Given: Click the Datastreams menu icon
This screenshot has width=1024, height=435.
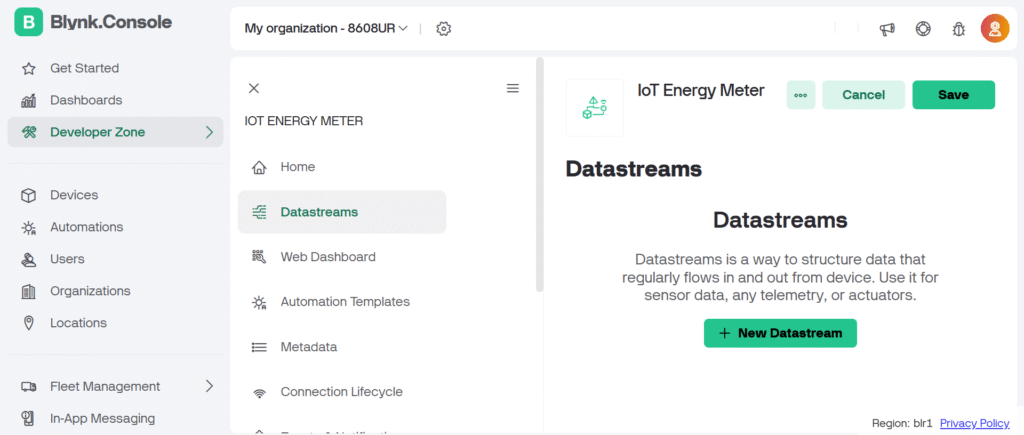Looking at the screenshot, I should tap(259, 212).
